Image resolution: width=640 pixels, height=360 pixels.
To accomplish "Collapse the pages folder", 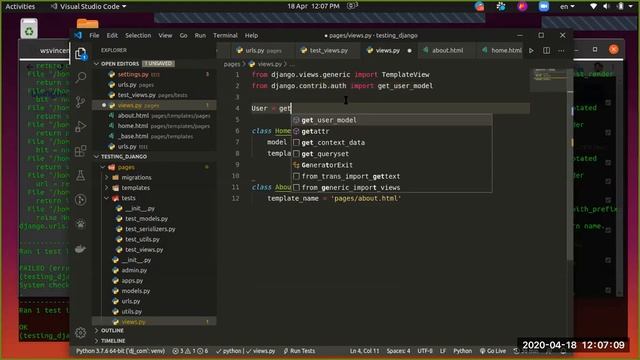I will point(103,167).
